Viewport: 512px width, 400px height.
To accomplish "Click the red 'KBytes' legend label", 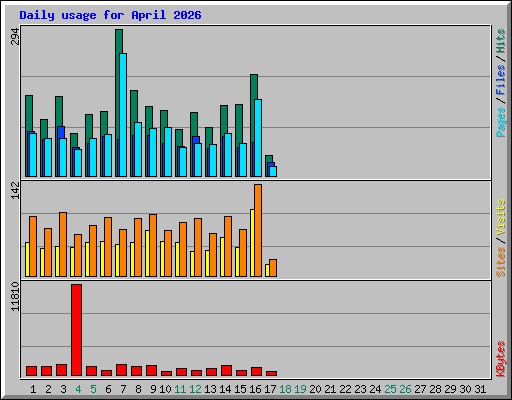I will click(501, 359).
